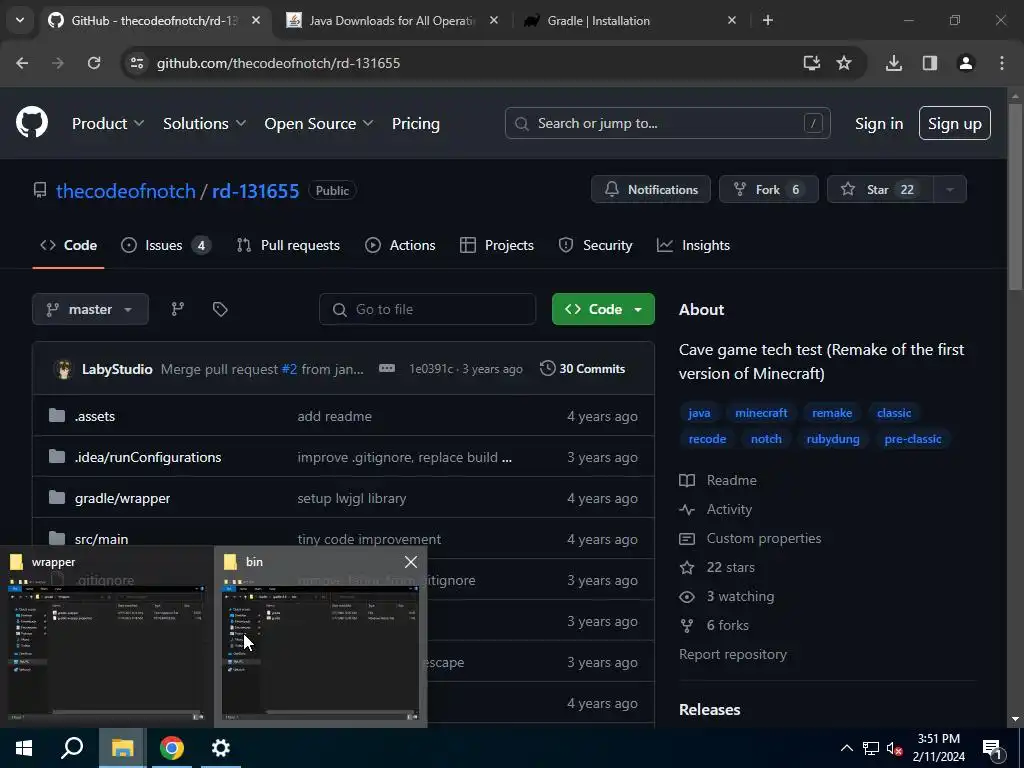Click Report repository
Image resolution: width=1024 pixels, height=768 pixels.
(733, 654)
